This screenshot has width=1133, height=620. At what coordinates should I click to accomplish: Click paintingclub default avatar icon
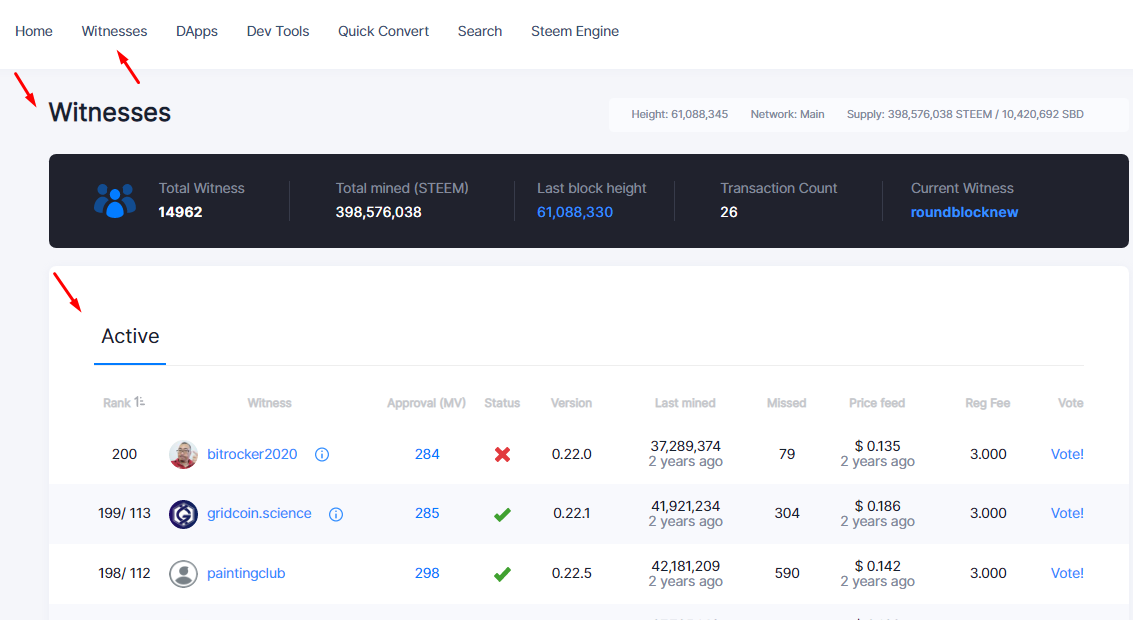184,574
